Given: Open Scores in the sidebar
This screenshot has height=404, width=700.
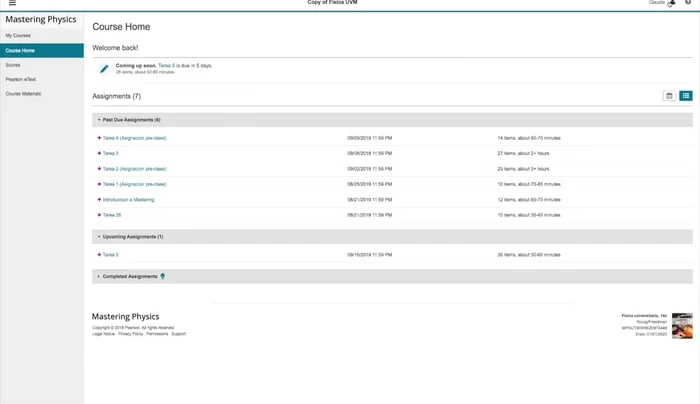Looking at the screenshot, I should [x=13, y=64].
